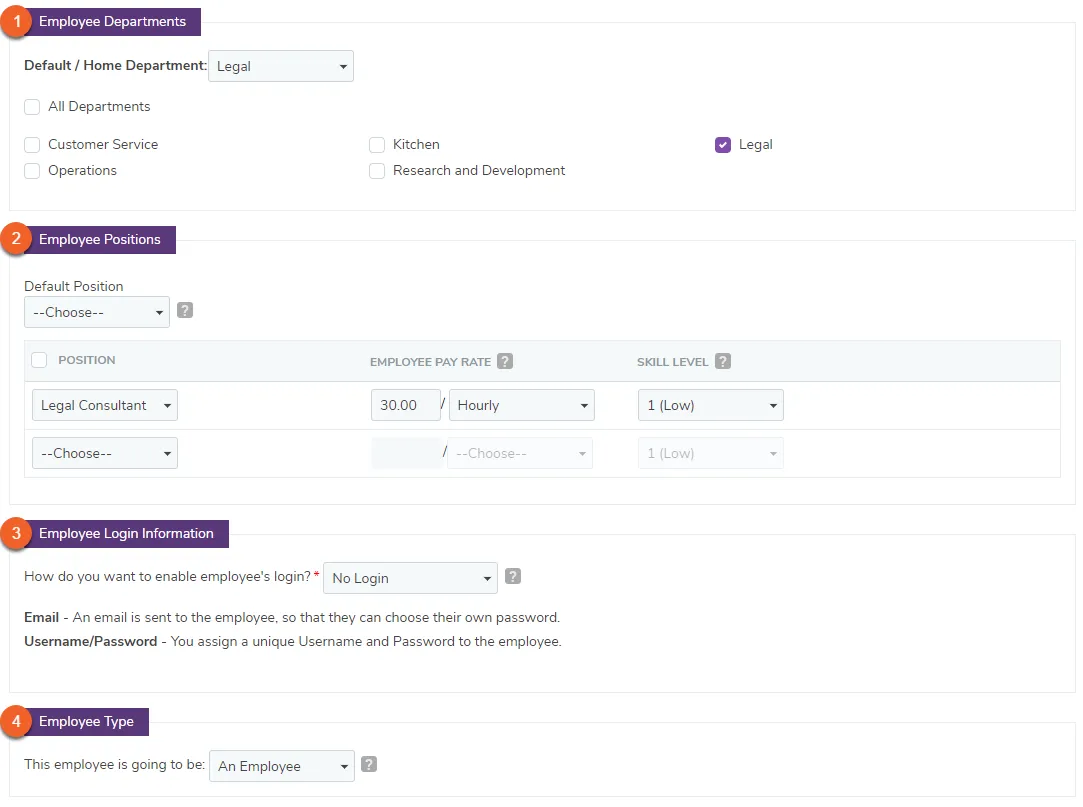Check Research and Development checkbox
1083x807 pixels.
pos(376,171)
